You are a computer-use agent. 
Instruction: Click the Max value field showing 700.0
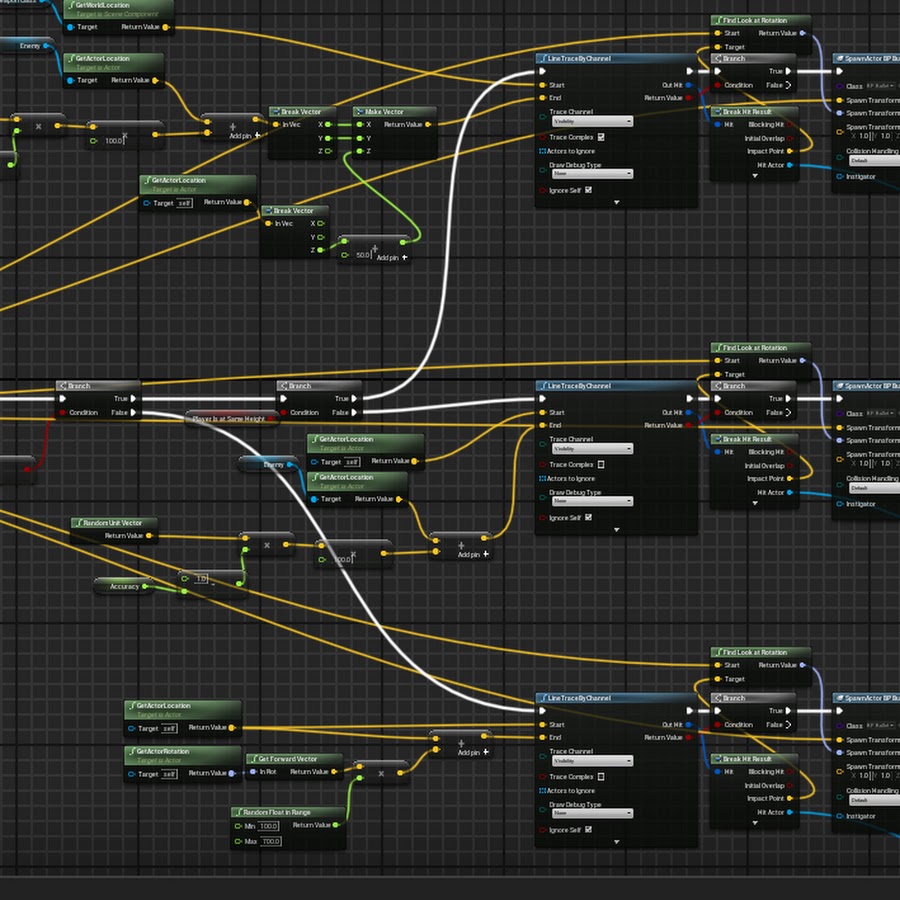[270, 841]
